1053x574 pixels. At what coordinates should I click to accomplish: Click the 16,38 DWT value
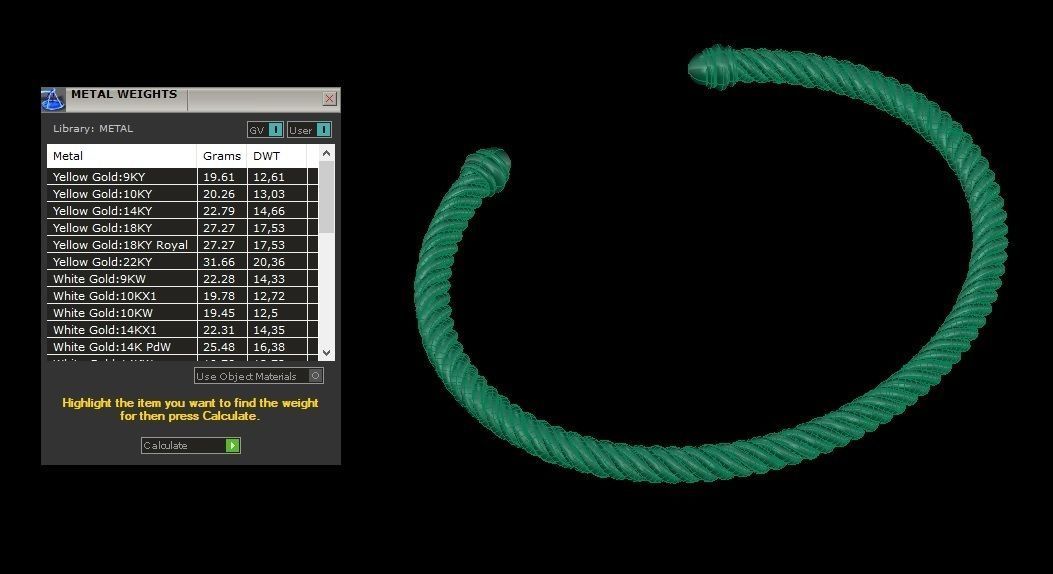(x=269, y=347)
